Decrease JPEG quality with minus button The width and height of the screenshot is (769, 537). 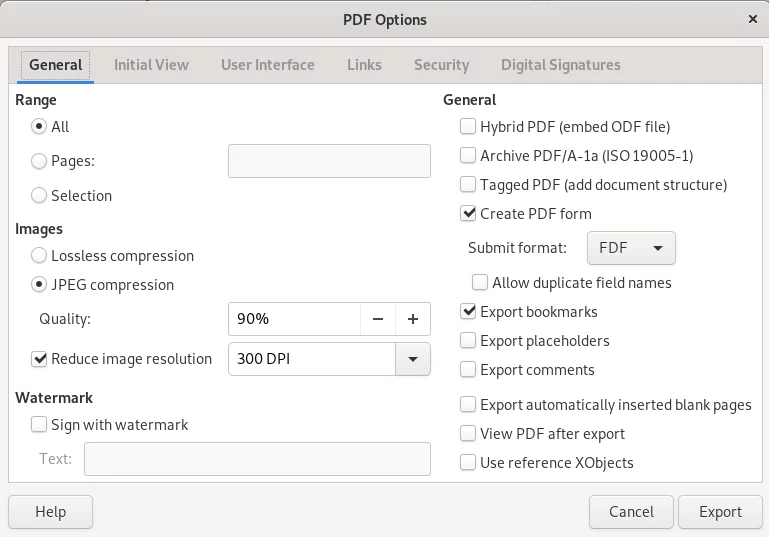[378, 319]
